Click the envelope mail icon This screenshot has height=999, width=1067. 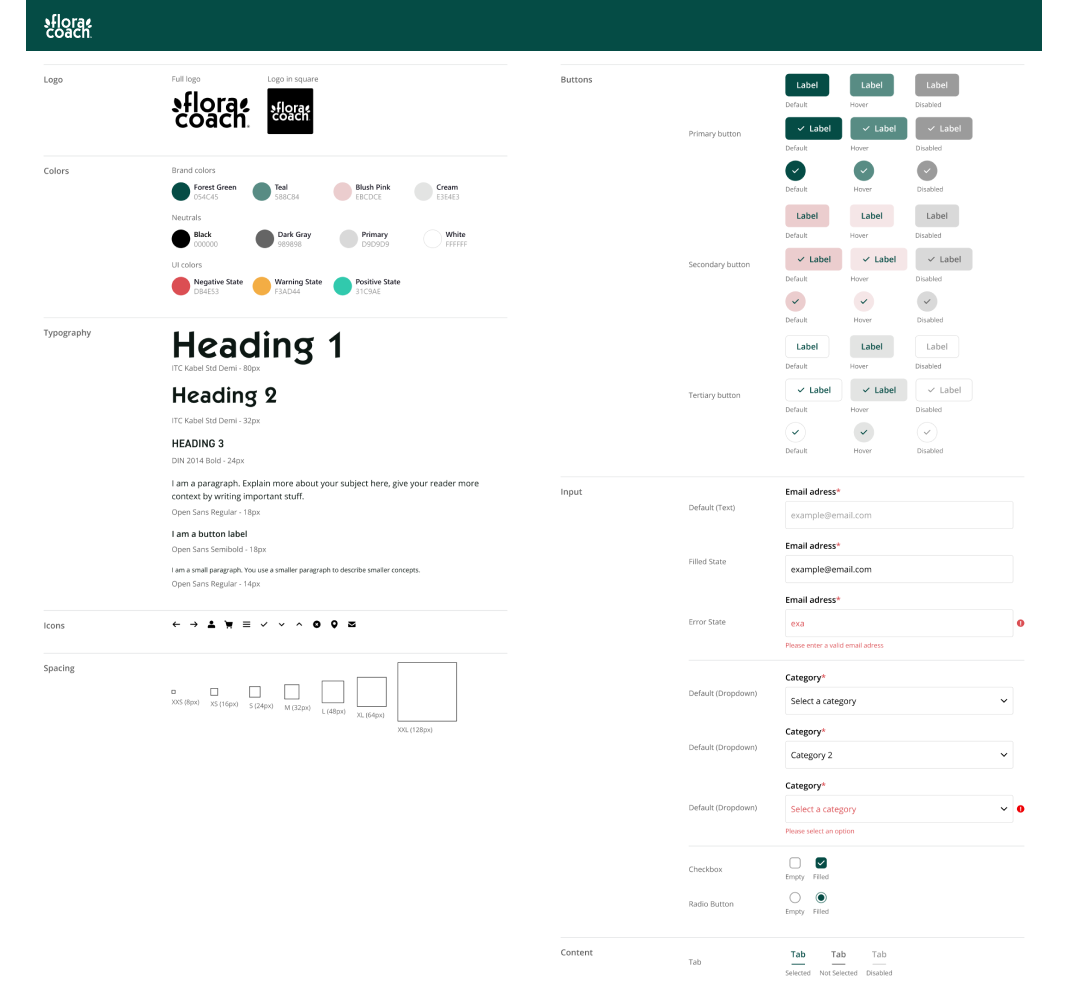tap(352, 624)
